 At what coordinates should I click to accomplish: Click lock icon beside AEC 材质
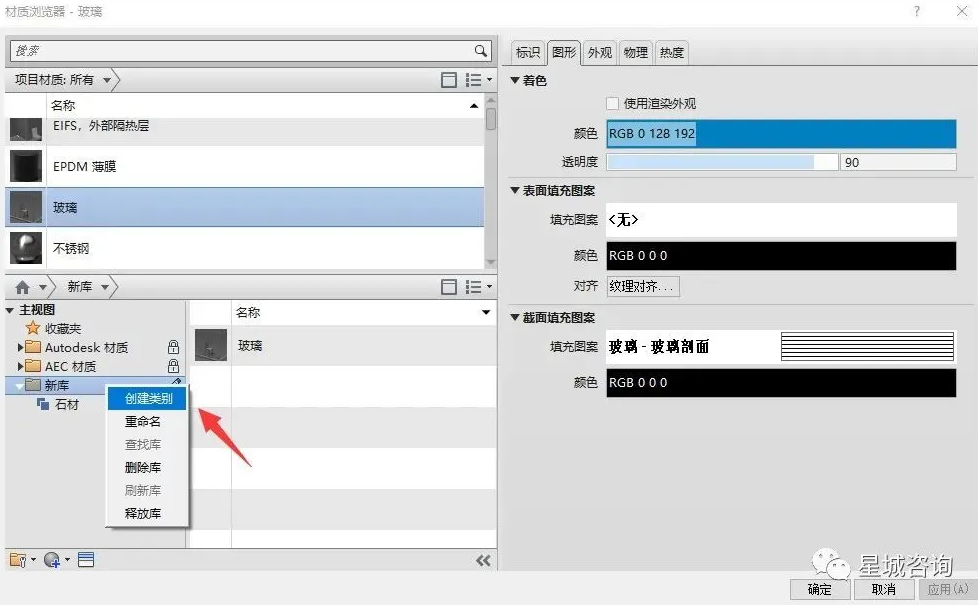pyautogui.click(x=173, y=366)
